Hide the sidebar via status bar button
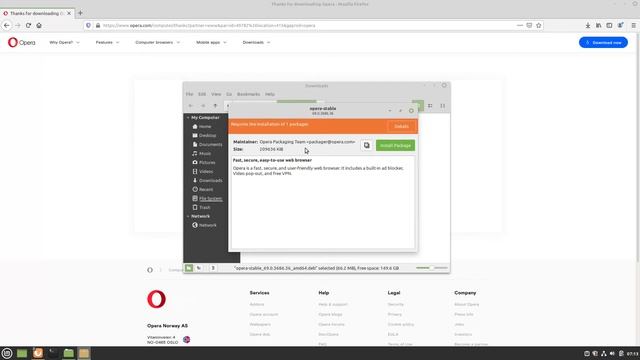This screenshot has width=640, height=360. point(213,268)
